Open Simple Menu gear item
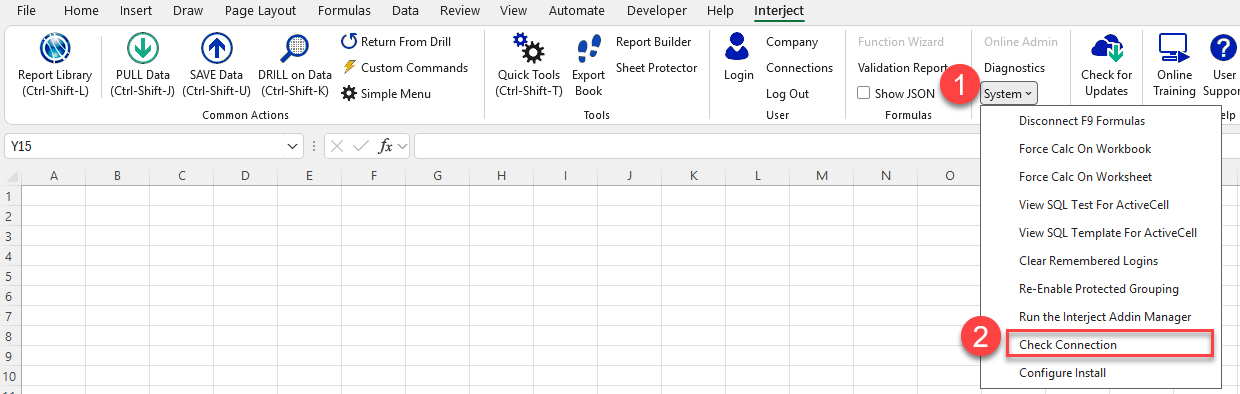The height and width of the screenshot is (394, 1240). [386, 94]
